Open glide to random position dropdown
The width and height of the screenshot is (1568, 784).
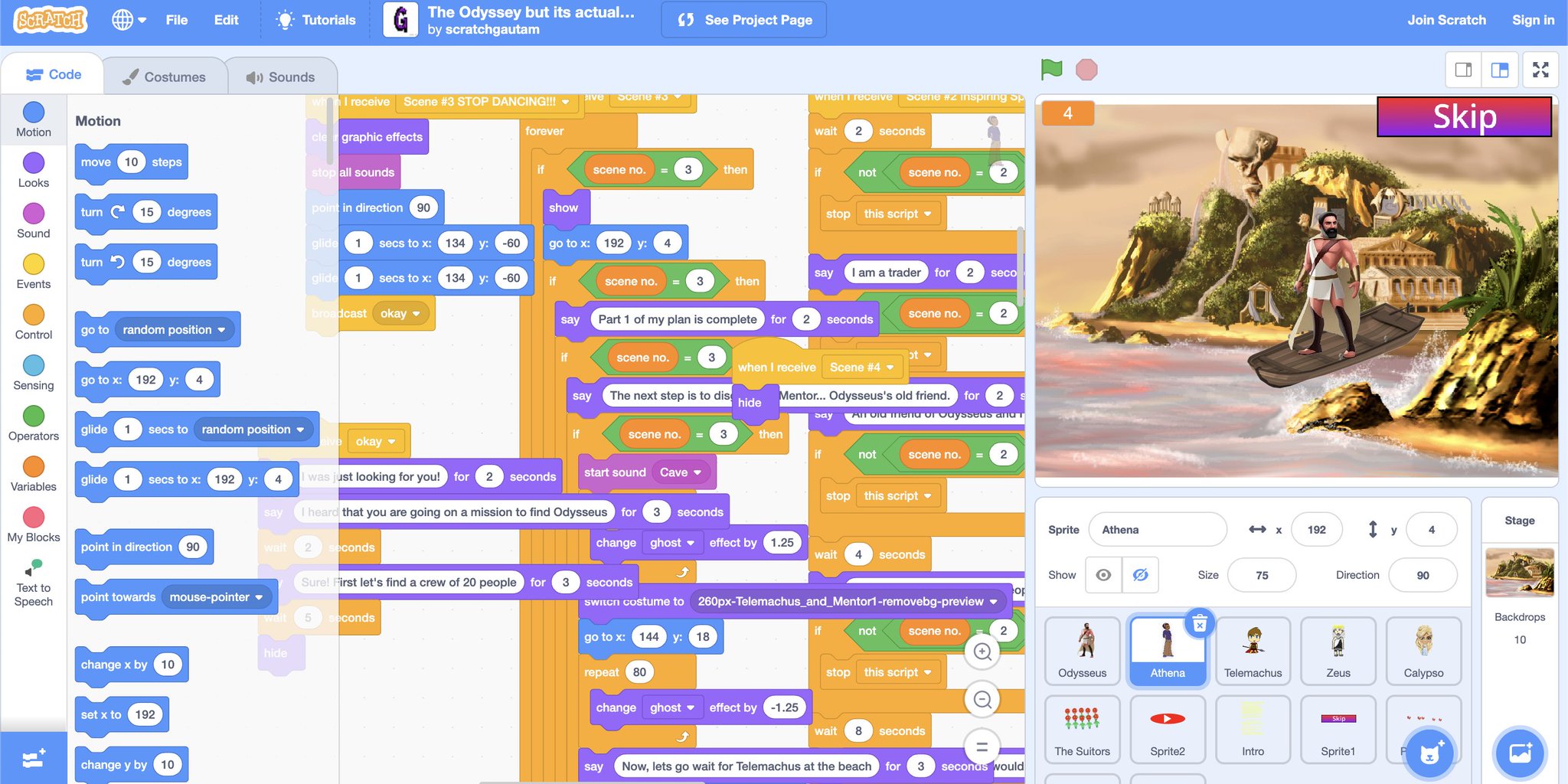pos(253,430)
